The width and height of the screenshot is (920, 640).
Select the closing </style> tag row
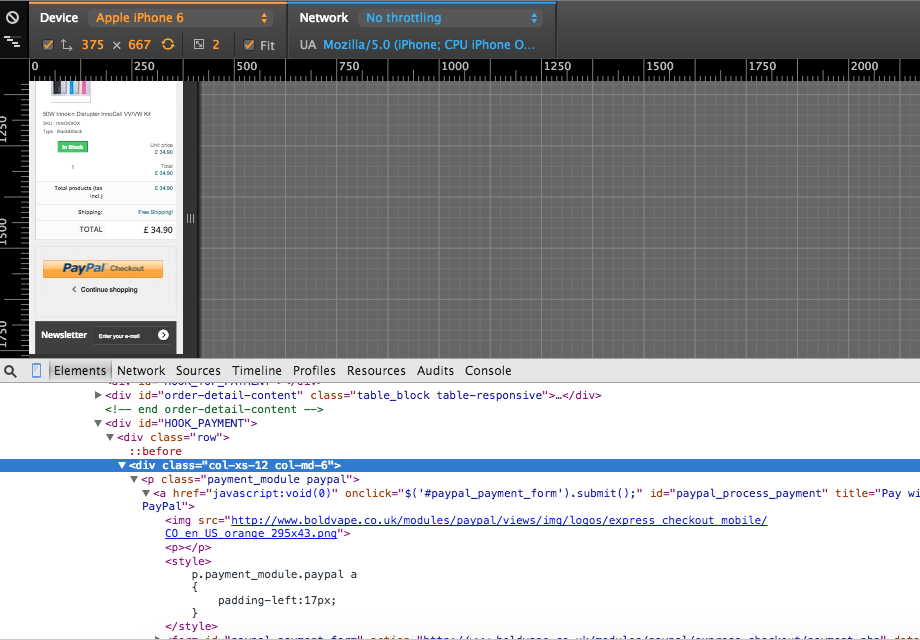(x=191, y=627)
